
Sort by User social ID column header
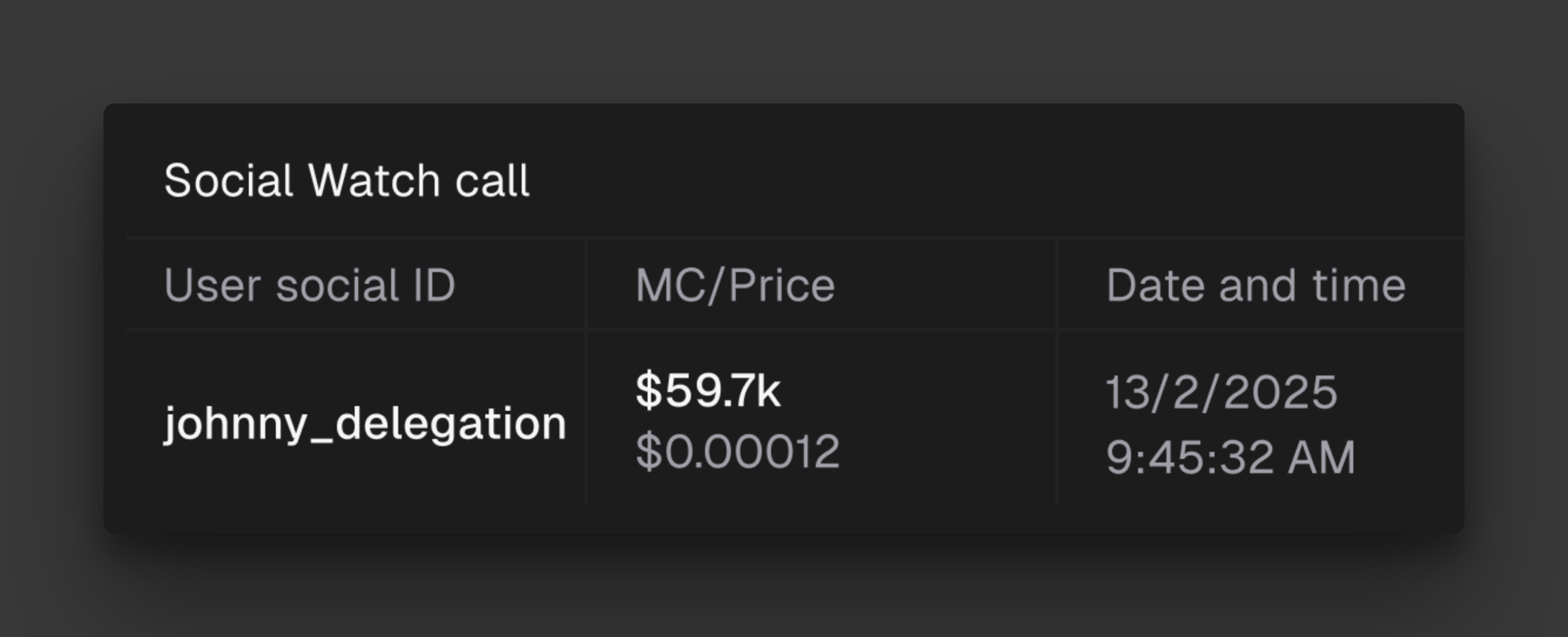click(x=310, y=284)
